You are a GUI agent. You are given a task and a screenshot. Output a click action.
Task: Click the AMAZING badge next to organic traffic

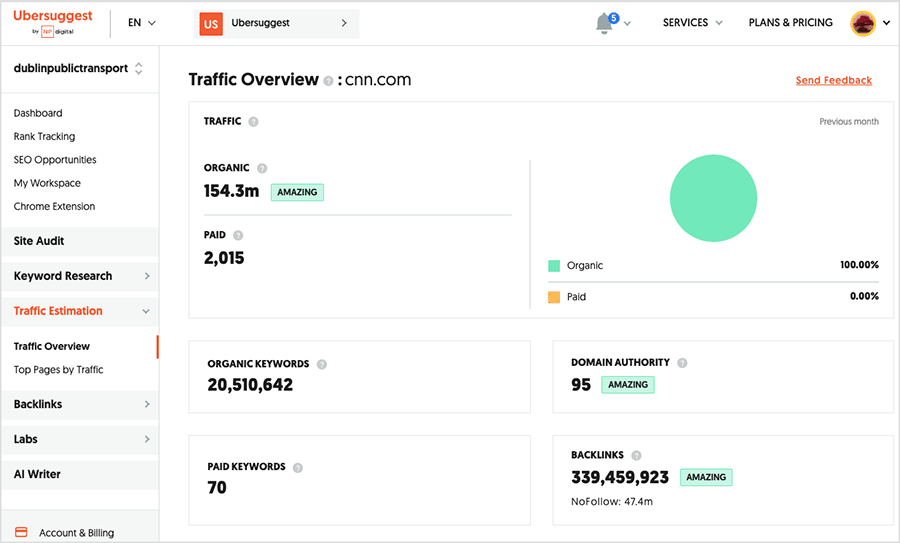tap(297, 192)
